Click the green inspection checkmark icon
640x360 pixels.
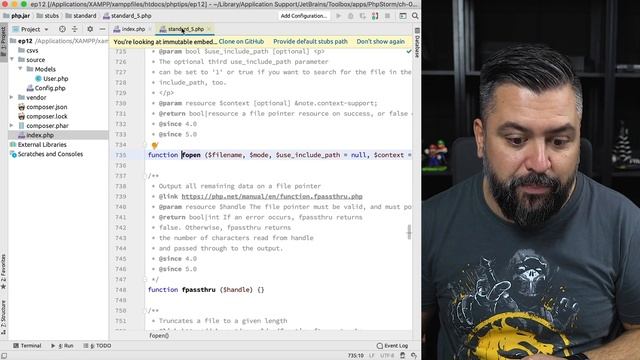point(409,51)
